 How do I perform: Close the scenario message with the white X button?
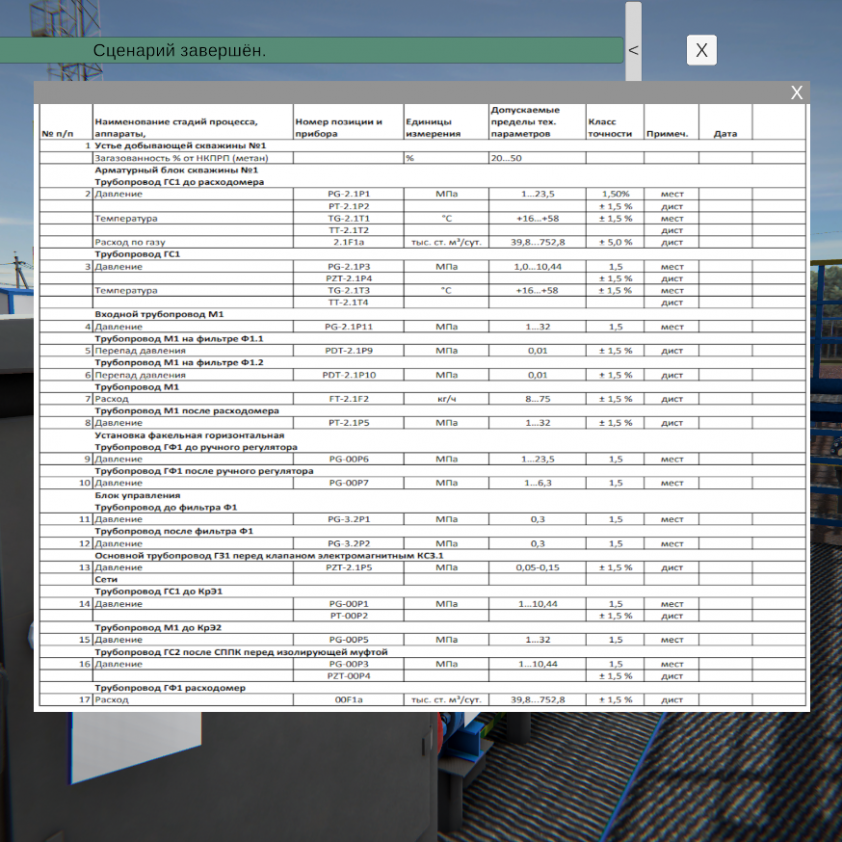(x=701, y=50)
